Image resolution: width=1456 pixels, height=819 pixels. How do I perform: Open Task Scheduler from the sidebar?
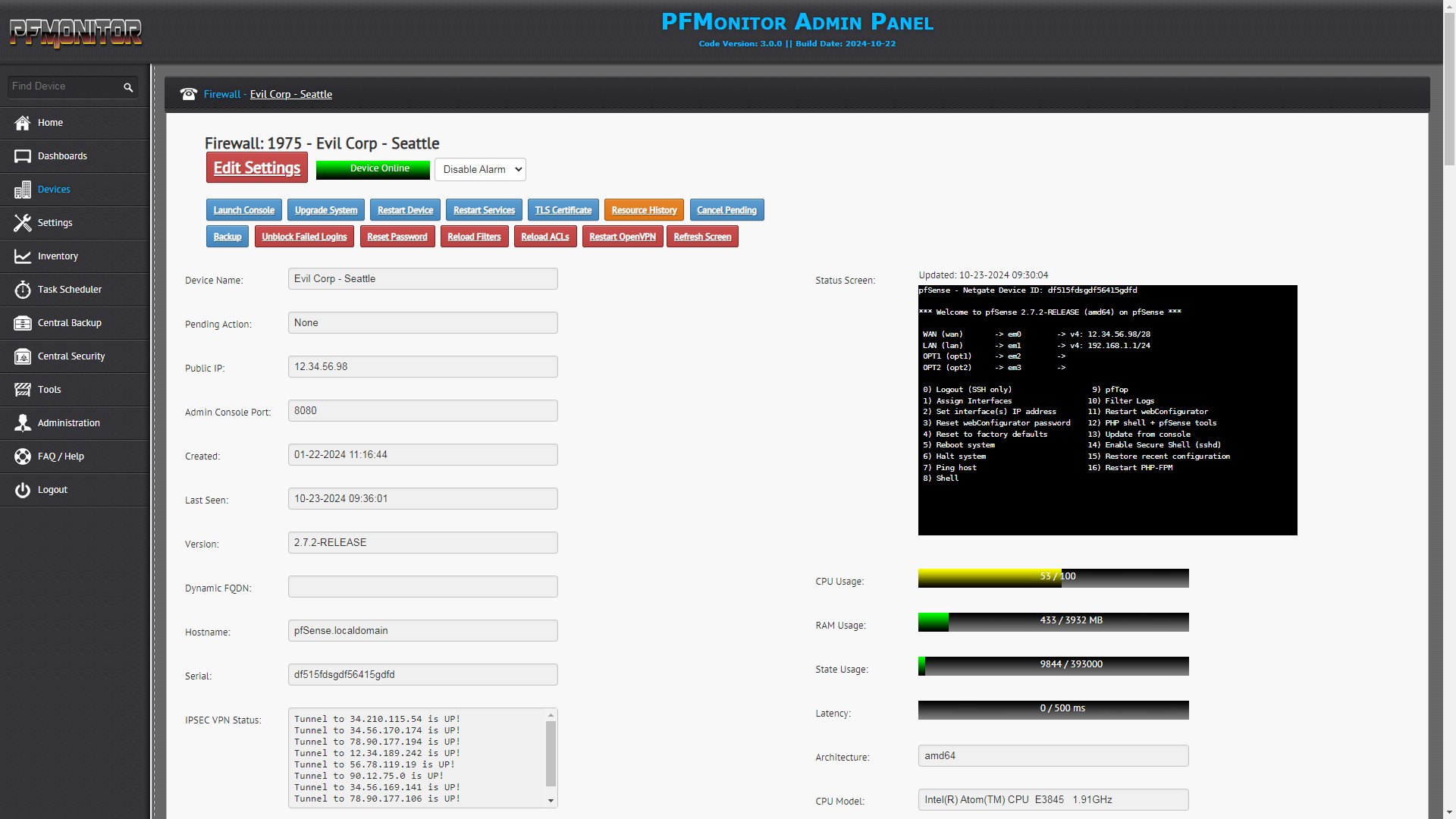(x=75, y=290)
